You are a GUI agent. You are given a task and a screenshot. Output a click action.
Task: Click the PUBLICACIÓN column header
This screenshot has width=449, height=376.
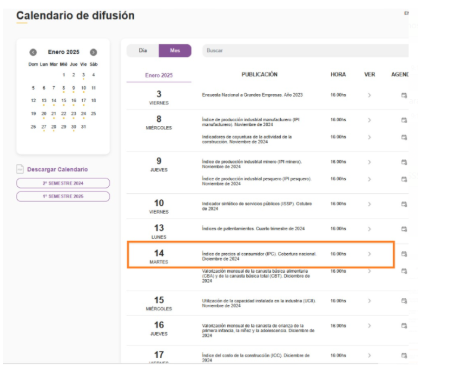(259, 74)
